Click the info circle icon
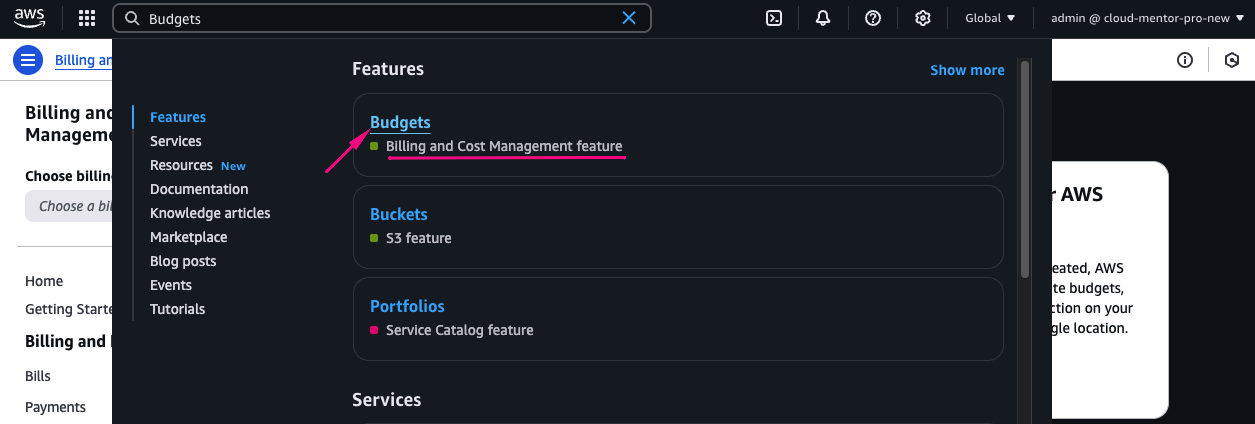Image resolution: width=1255 pixels, height=424 pixels. pyautogui.click(x=1185, y=60)
